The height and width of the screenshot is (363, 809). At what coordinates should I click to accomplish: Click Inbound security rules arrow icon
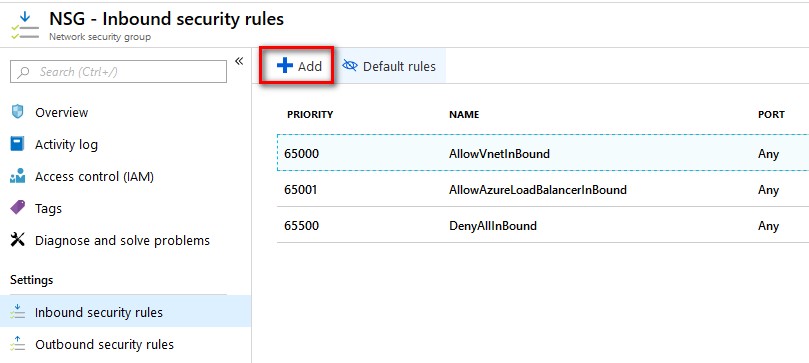click(x=18, y=312)
